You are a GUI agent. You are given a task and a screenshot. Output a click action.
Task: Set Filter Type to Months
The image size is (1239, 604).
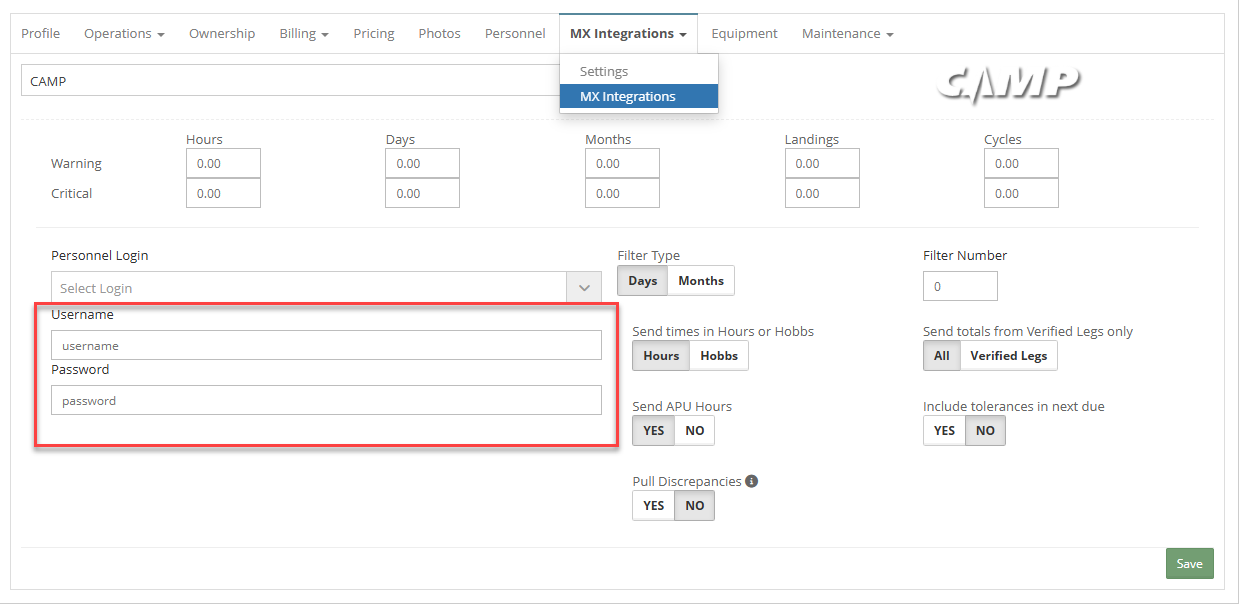(701, 281)
